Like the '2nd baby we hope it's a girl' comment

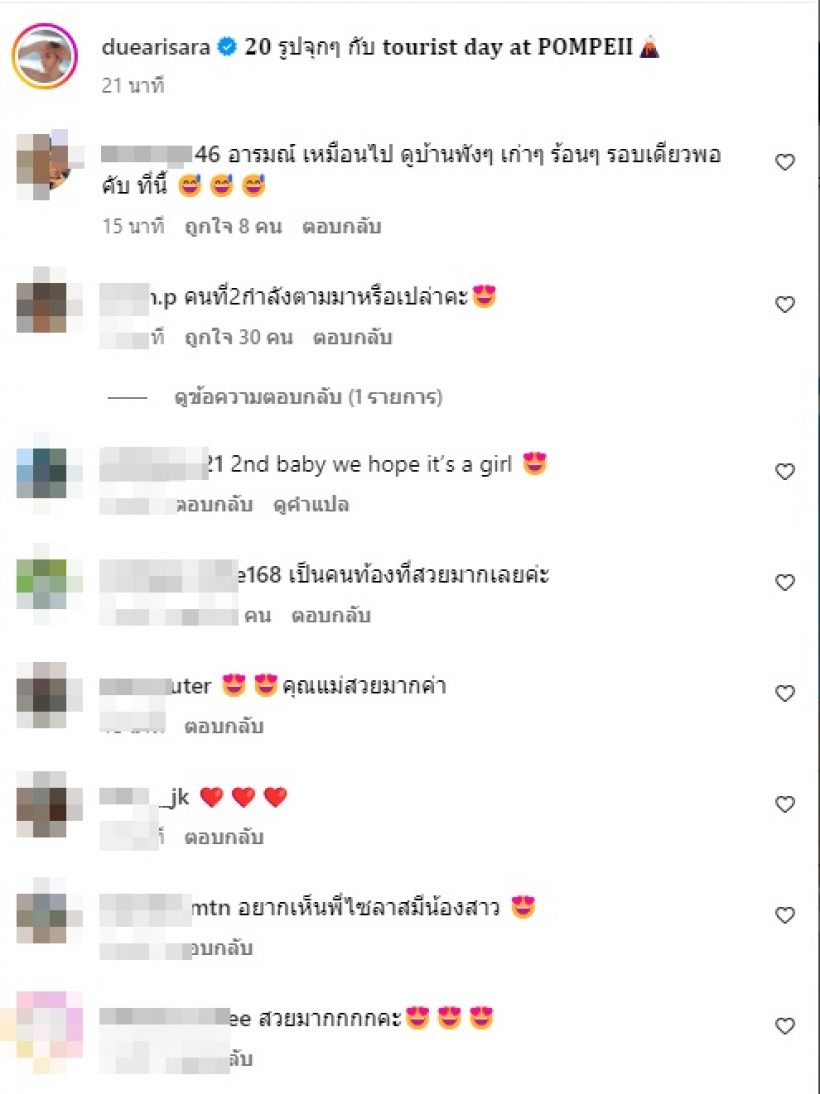pos(785,472)
